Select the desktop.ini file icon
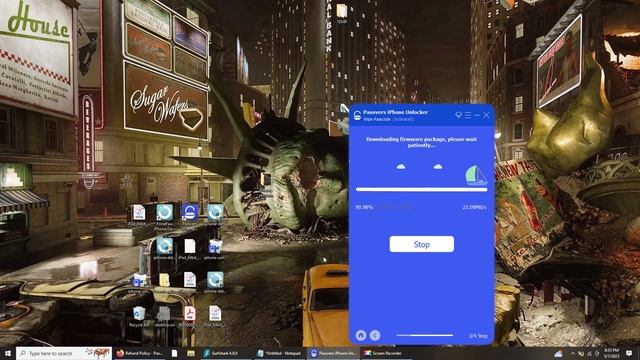This screenshot has height=360, width=640. coord(164,316)
